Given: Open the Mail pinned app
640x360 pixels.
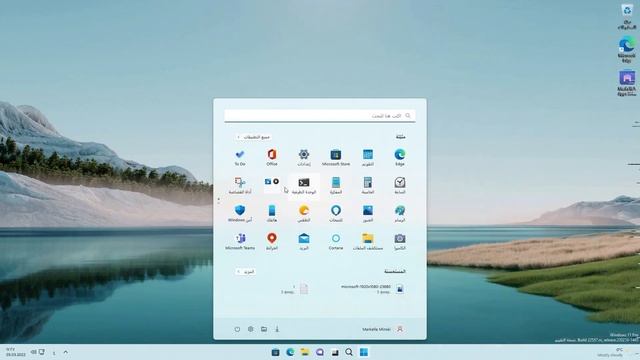Looking at the screenshot, I should [x=304, y=241].
